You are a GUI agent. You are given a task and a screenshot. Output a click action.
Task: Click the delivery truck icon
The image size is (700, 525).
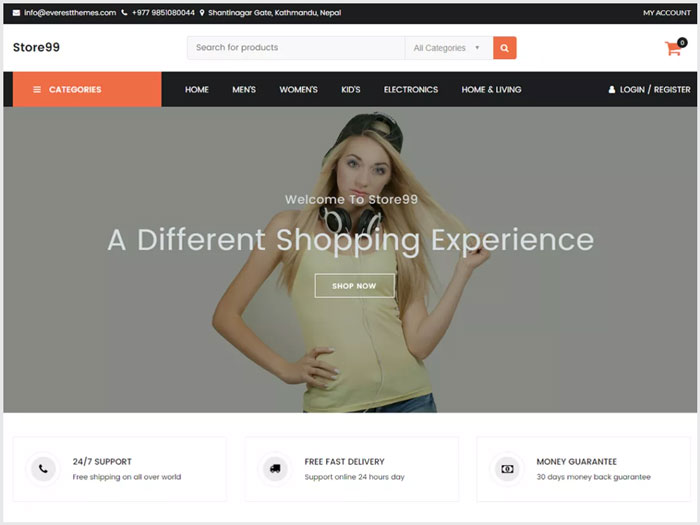coord(274,468)
